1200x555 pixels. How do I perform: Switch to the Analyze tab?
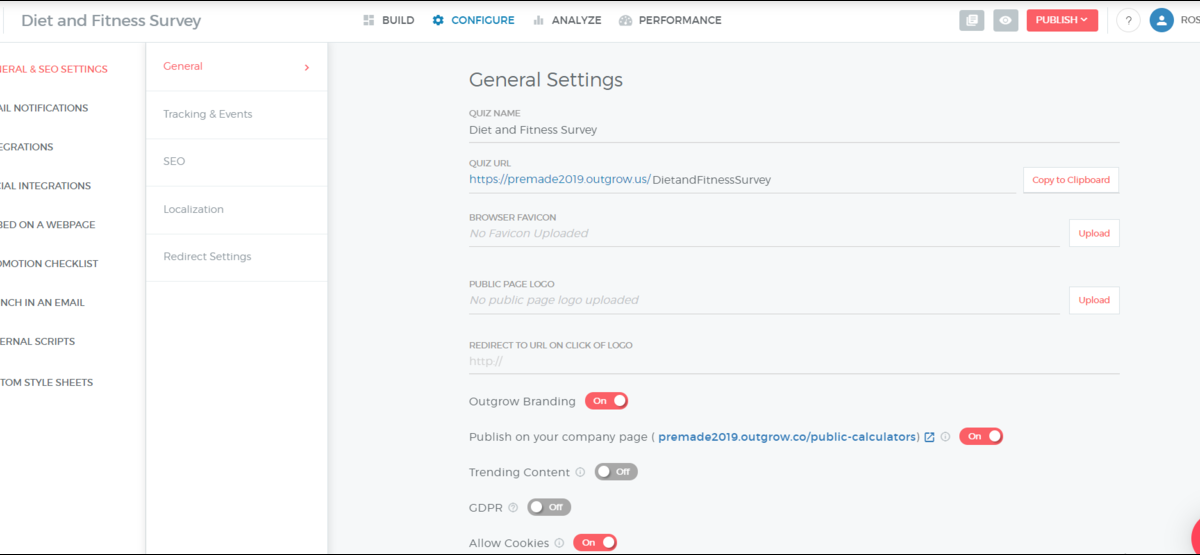coord(567,20)
